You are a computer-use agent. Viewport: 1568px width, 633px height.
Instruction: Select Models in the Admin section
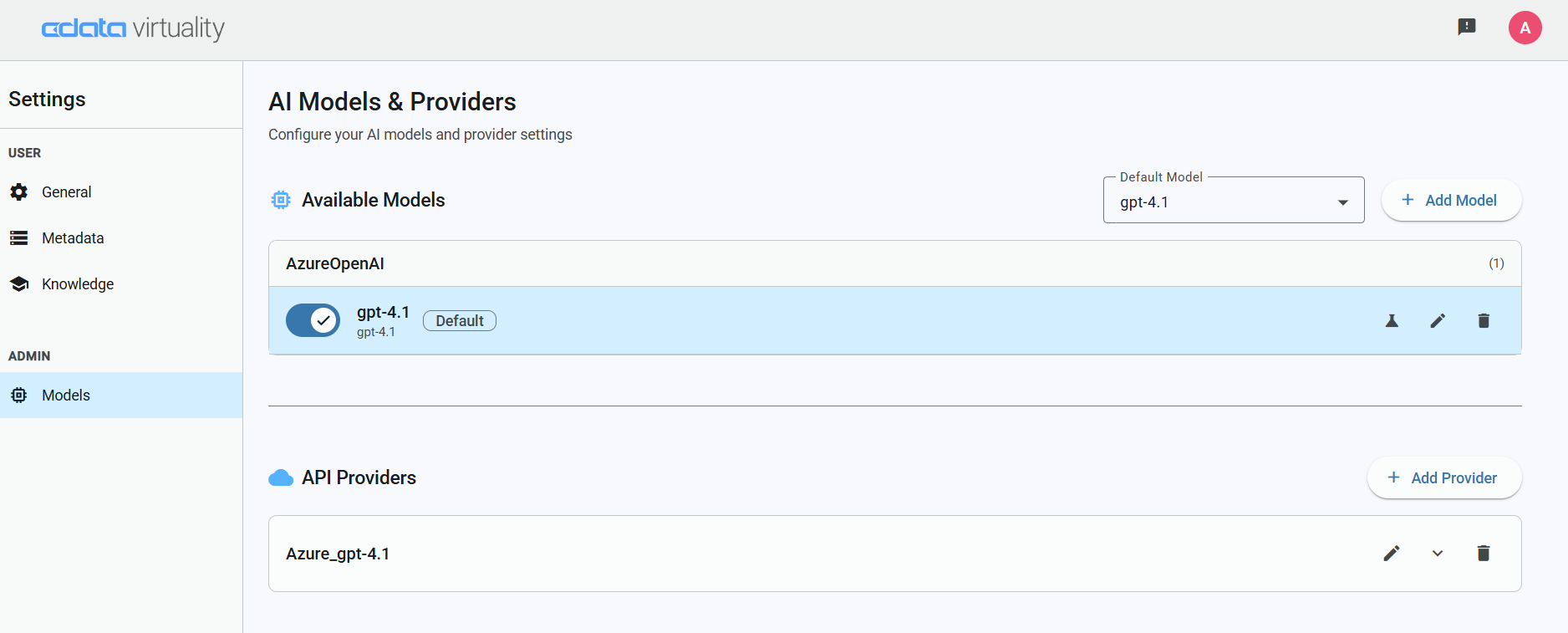65,395
